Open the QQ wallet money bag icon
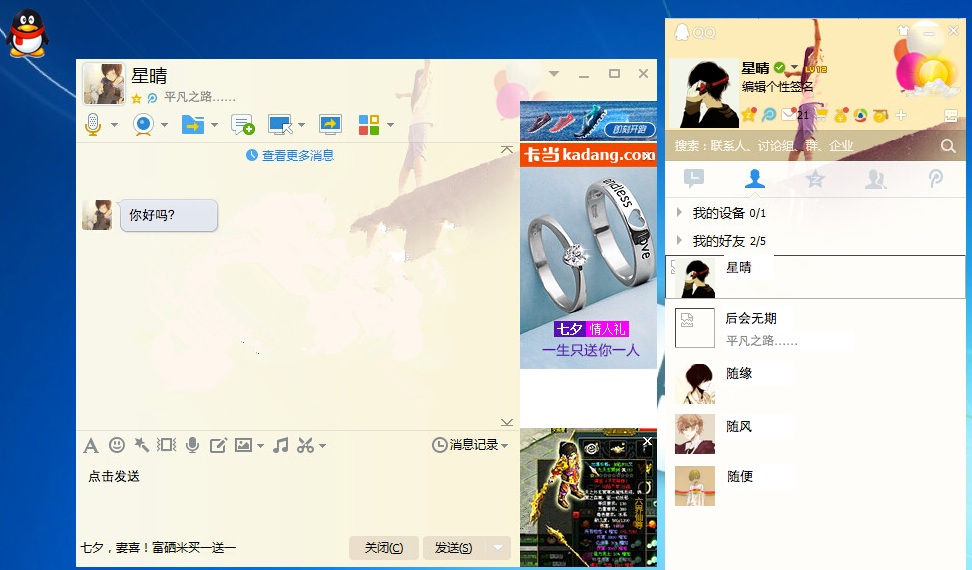Viewport: 972px width, 570px height. (841, 115)
